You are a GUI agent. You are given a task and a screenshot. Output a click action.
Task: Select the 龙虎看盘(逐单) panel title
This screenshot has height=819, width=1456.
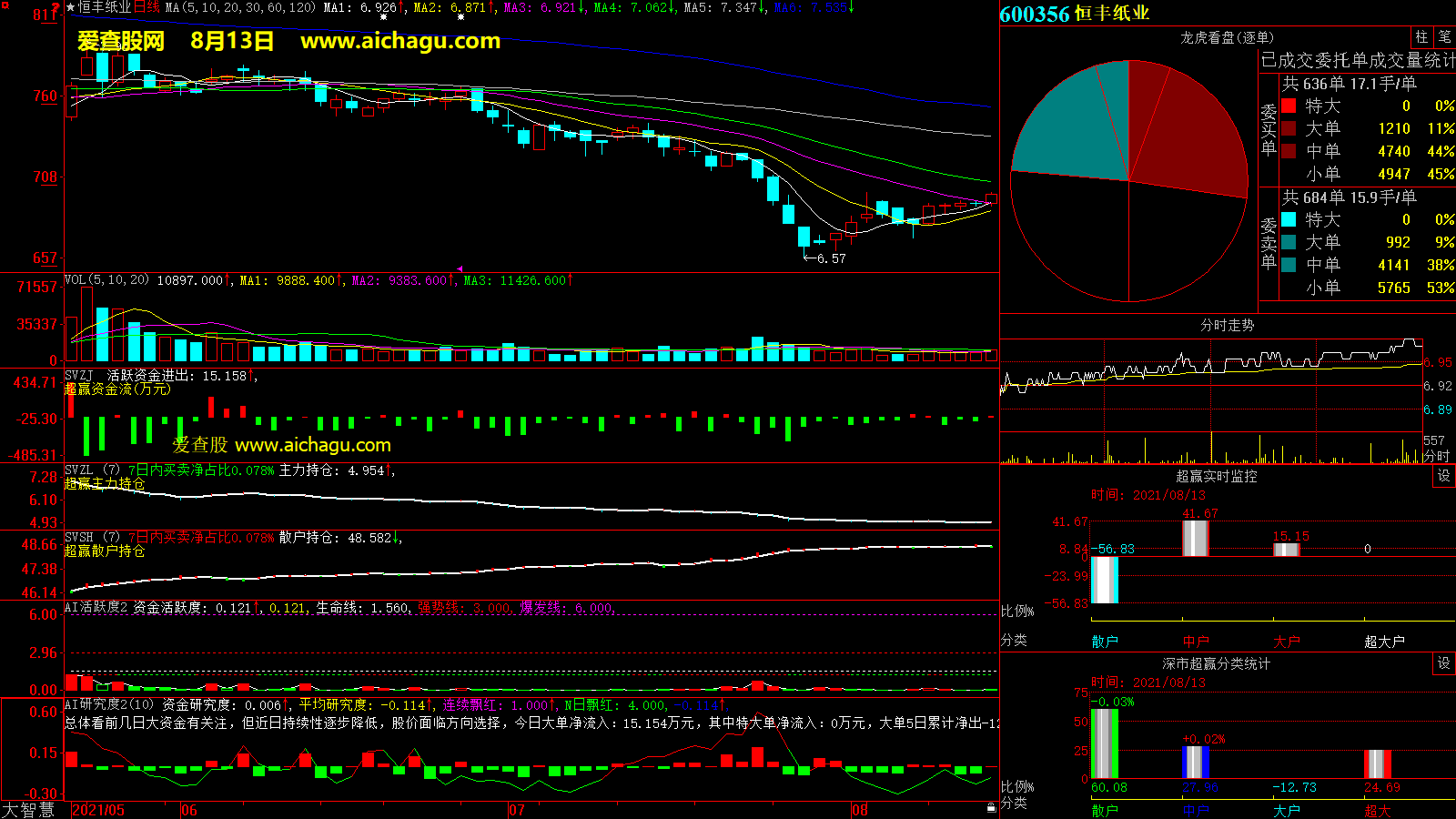coord(1227,37)
